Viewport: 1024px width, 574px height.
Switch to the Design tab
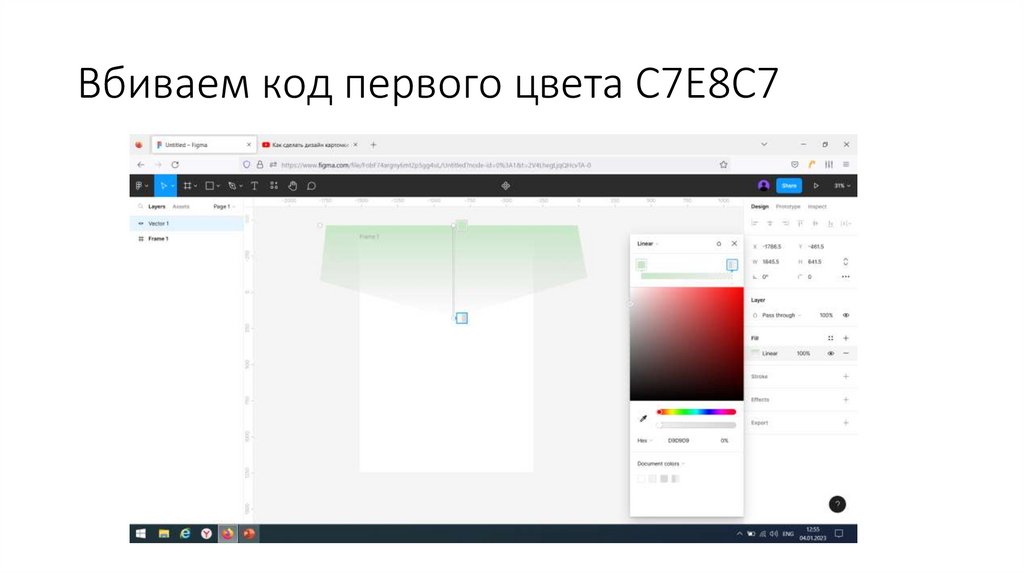760,206
